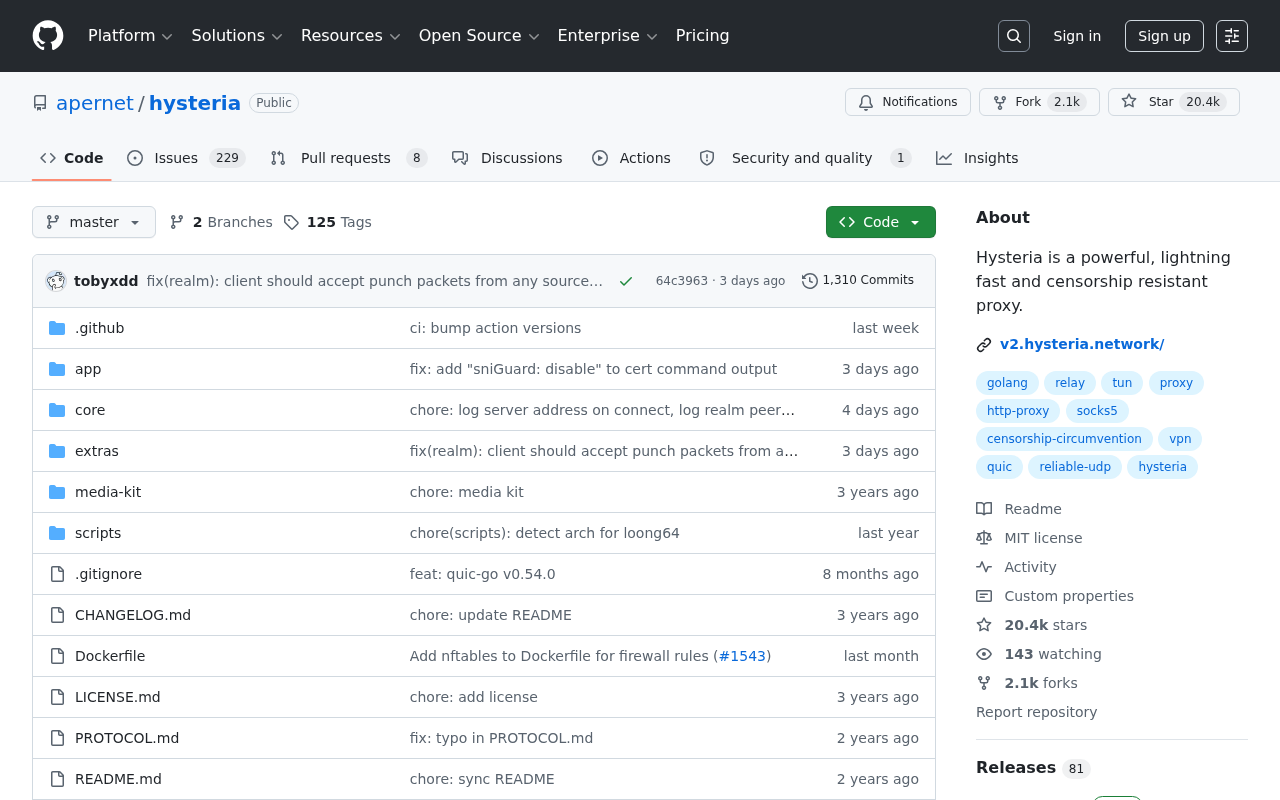Image resolution: width=1280 pixels, height=800 pixels.
Task: Open the hysteria repository name link
Action: (x=195, y=103)
